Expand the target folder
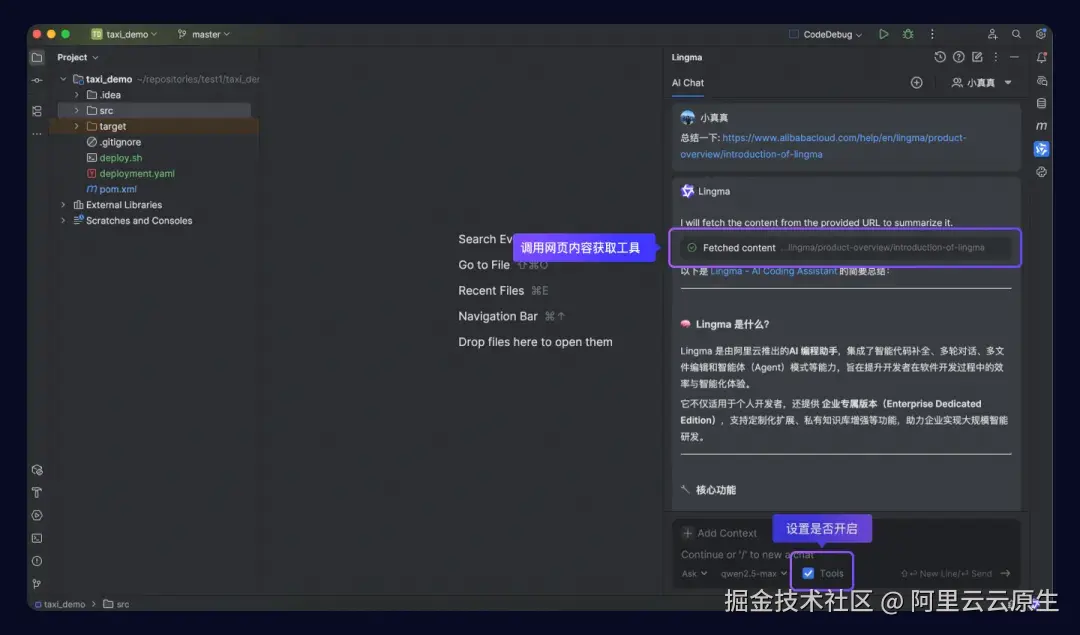1080x635 pixels. [x=76, y=127]
